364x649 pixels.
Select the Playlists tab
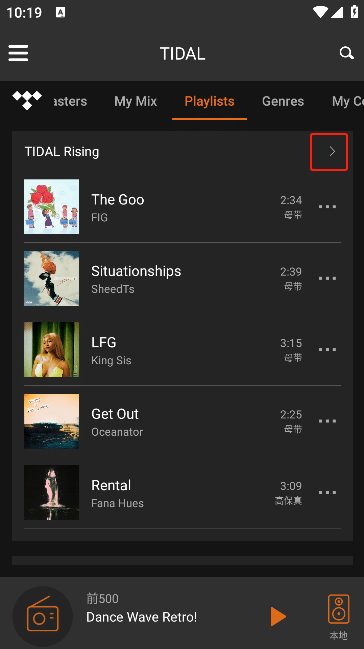[210, 101]
